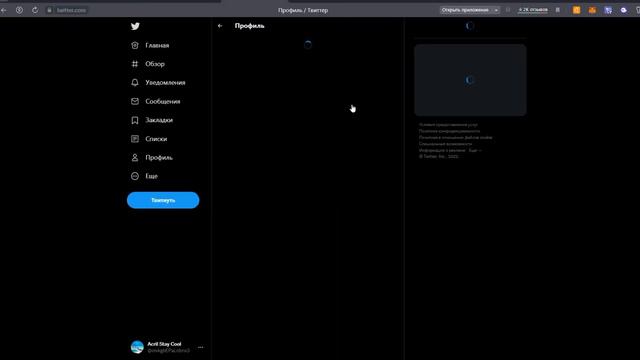
Task: Click the white round extension icon
Action: coord(624,10)
